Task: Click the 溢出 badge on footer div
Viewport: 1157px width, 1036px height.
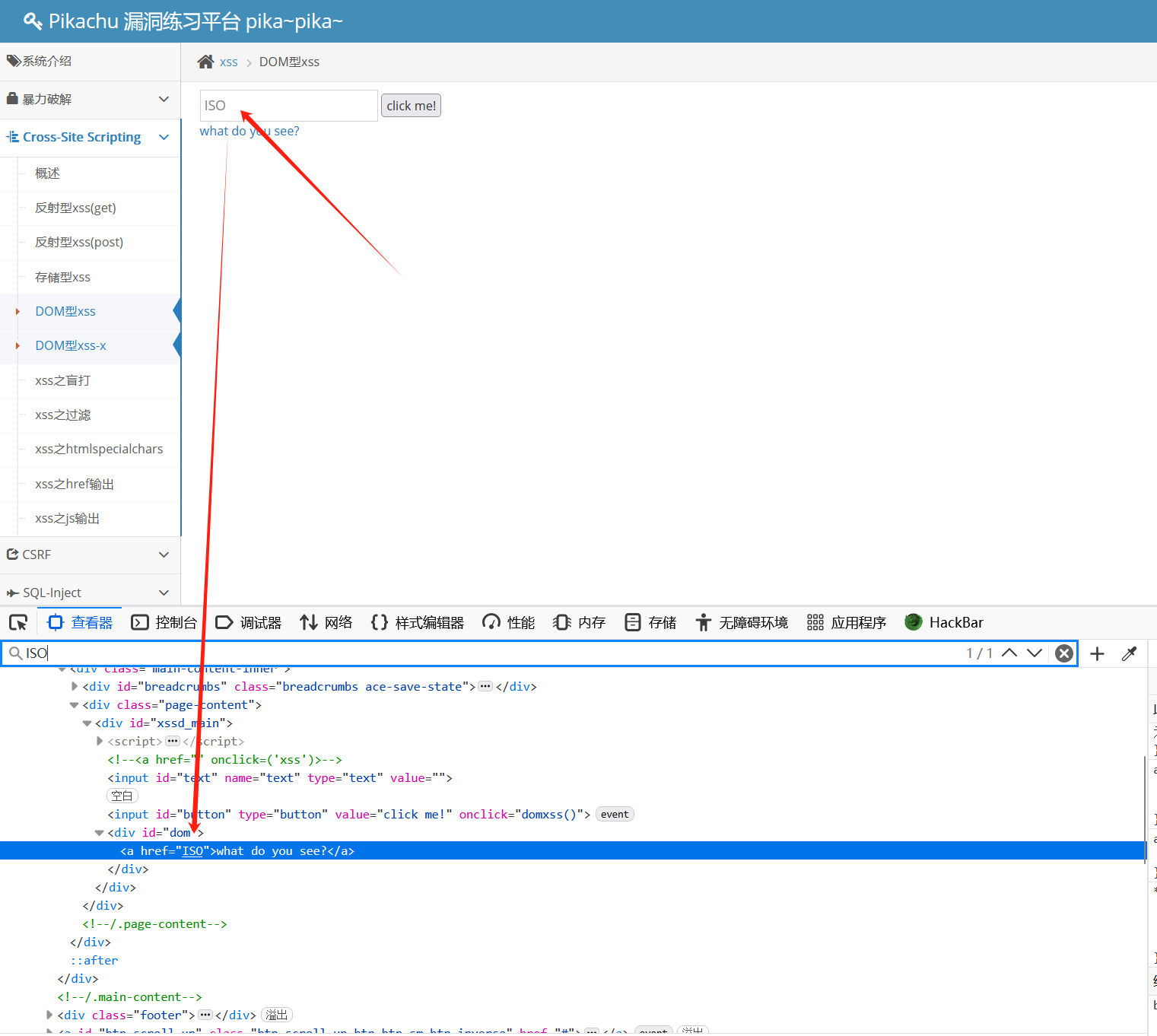Action: pos(277,1015)
